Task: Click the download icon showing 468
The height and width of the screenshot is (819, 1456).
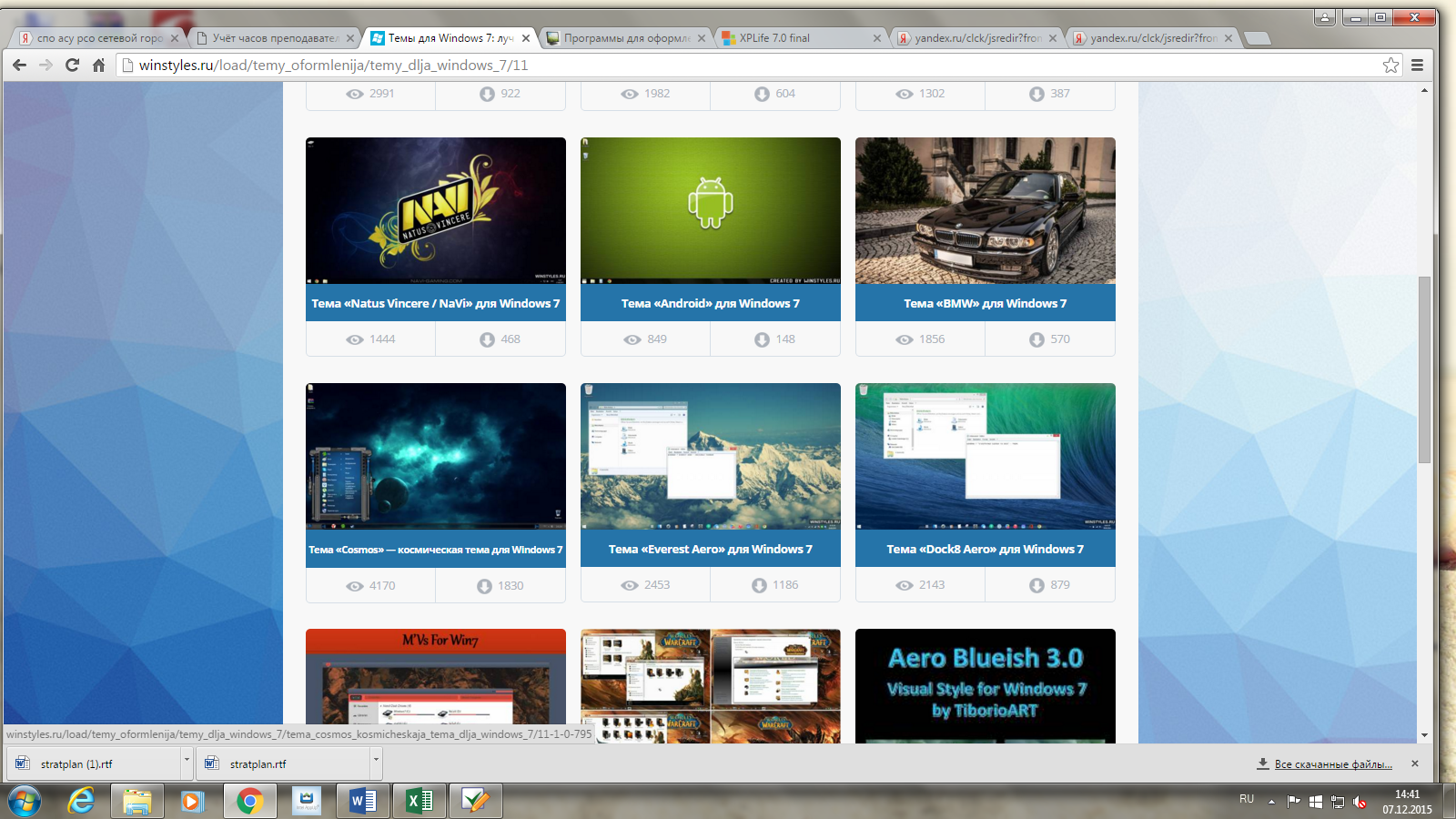Action: (x=487, y=339)
